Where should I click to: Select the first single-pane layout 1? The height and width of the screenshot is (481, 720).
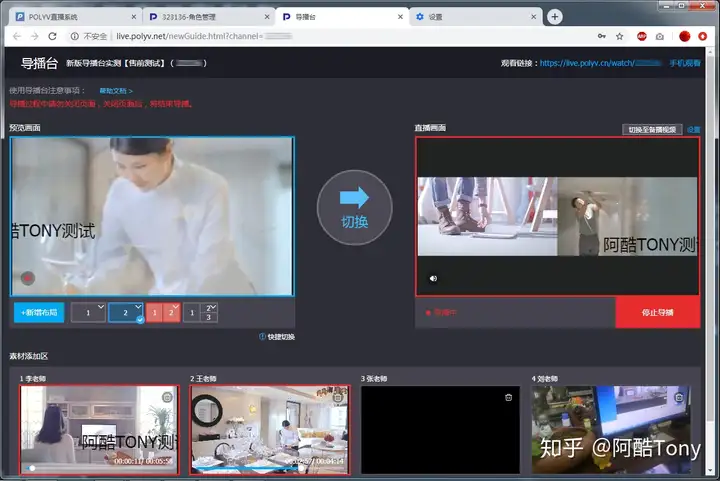click(x=88, y=313)
